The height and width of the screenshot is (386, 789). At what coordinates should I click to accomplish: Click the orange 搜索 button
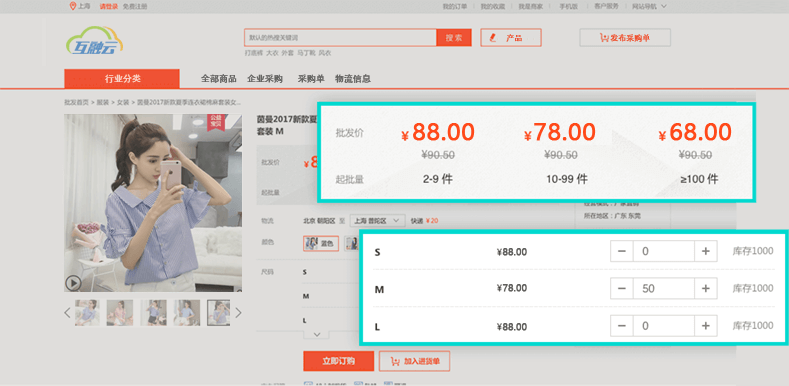point(454,38)
